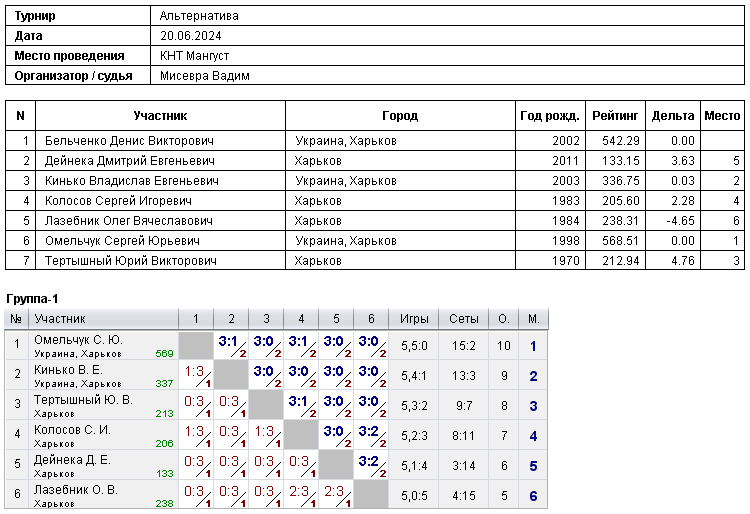
Task: Click games result '5,5:0'
Action: click(414, 346)
